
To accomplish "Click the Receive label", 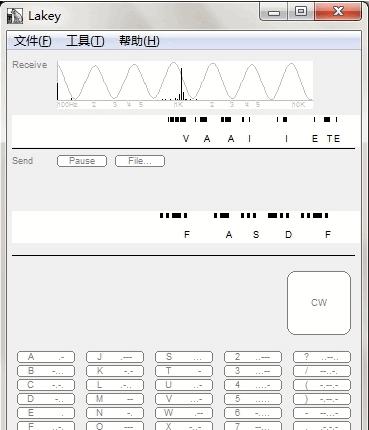I will click(x=30, y=65).
